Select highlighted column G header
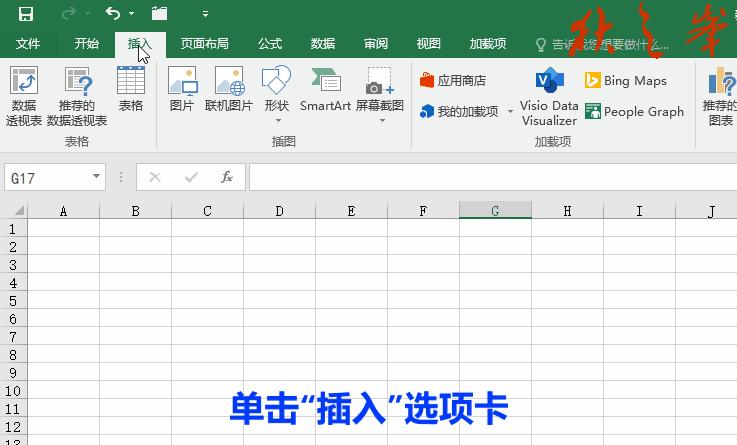 pos(495,211)
